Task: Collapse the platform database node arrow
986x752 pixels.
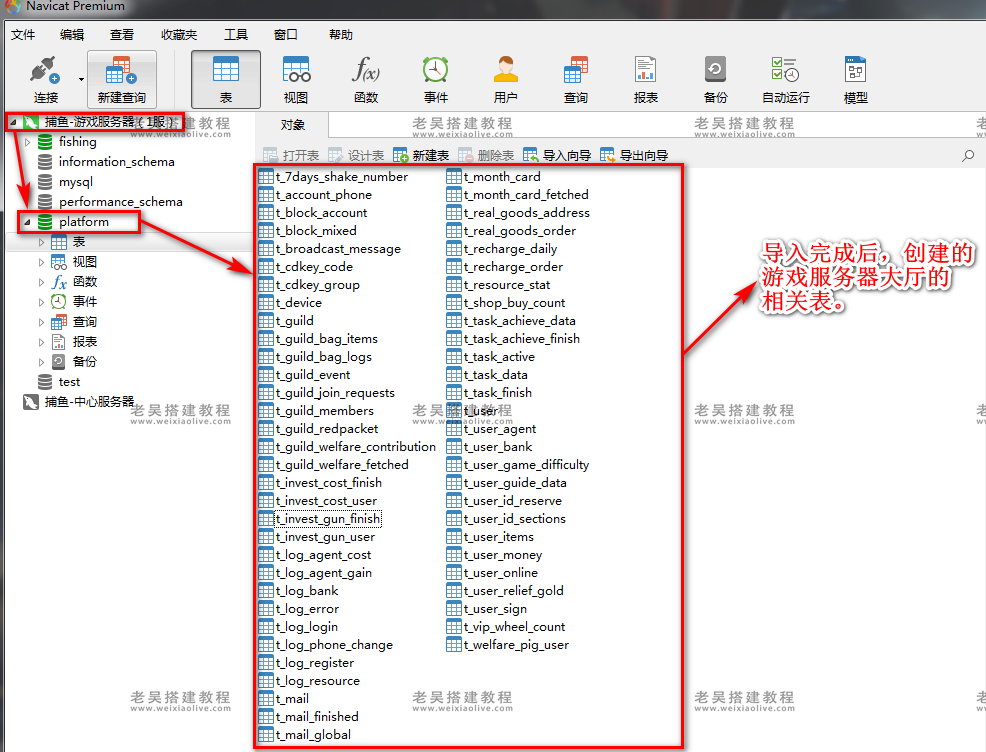Action: point(27,222)
